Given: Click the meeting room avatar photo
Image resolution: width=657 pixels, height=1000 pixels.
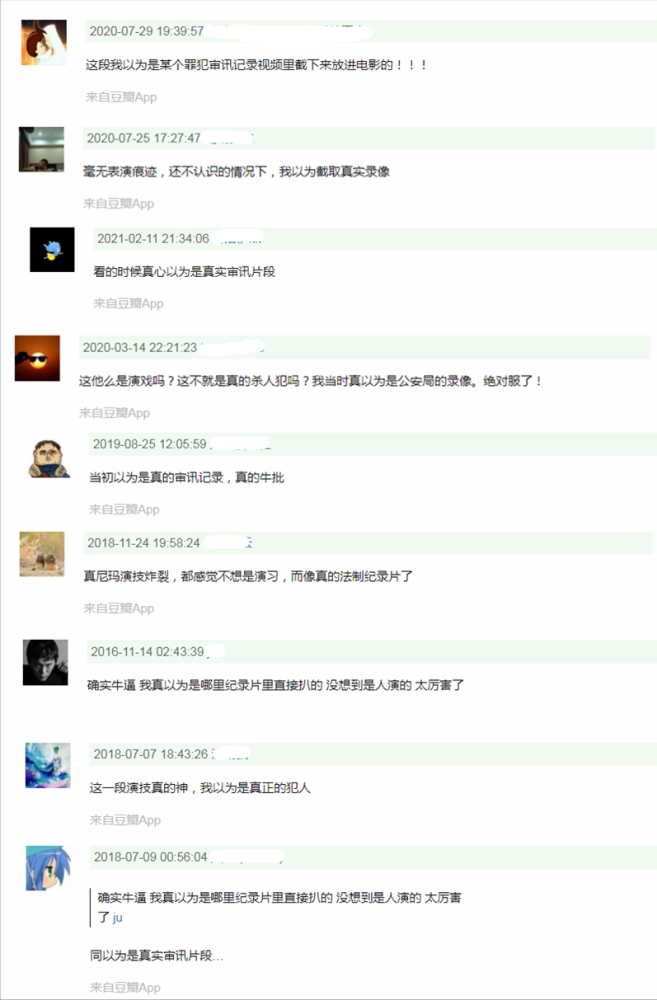Looking at the screenshot, I should click(41, 150).
